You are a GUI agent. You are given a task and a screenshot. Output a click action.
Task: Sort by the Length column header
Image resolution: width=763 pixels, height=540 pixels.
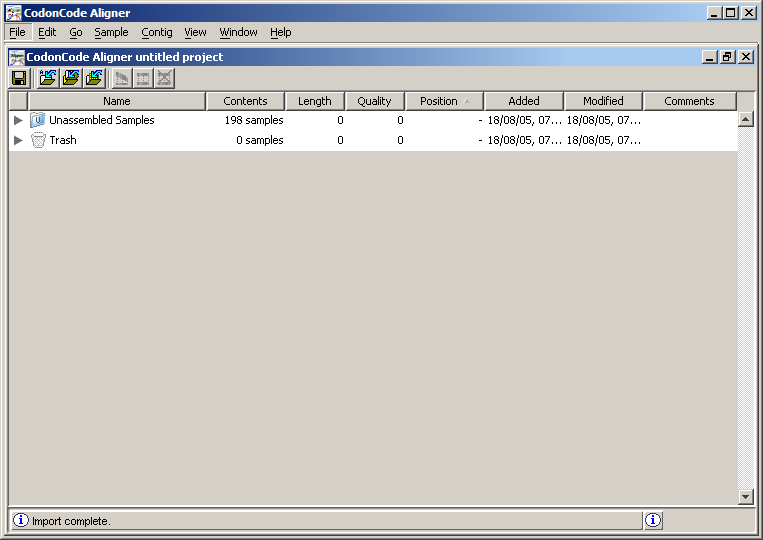[315, 101]
